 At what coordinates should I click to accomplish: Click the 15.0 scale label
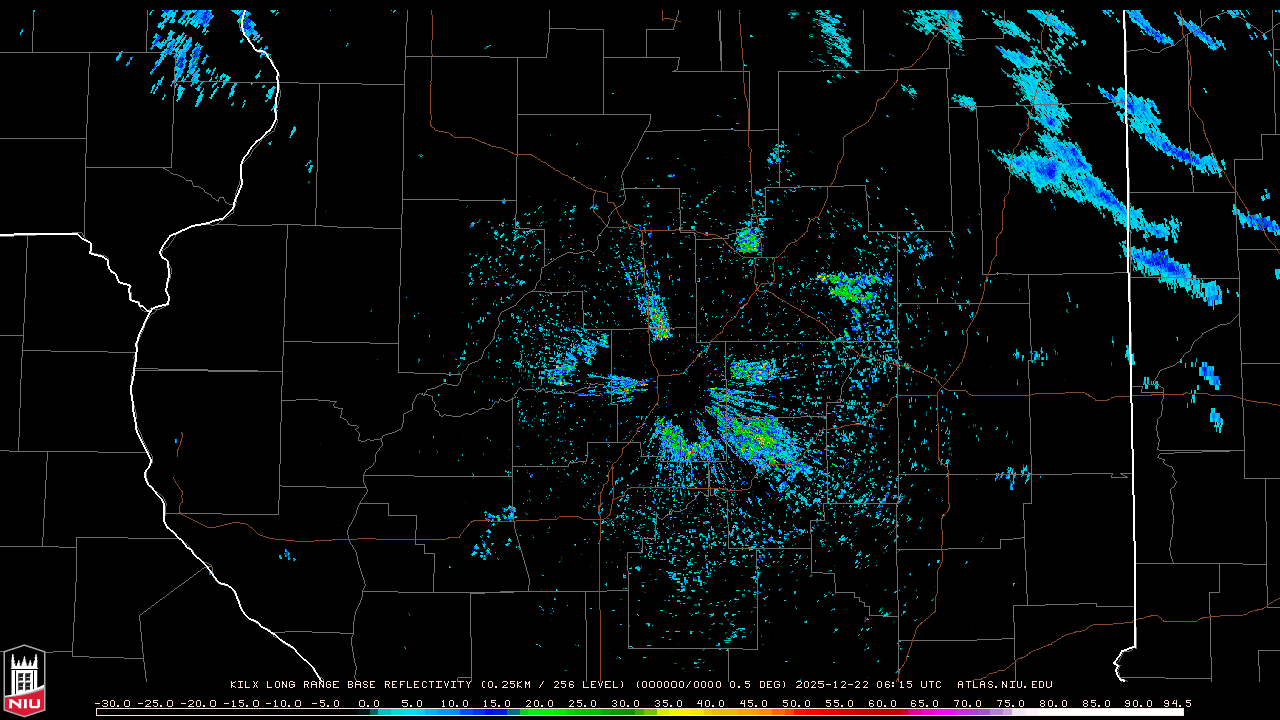(498, 703)
